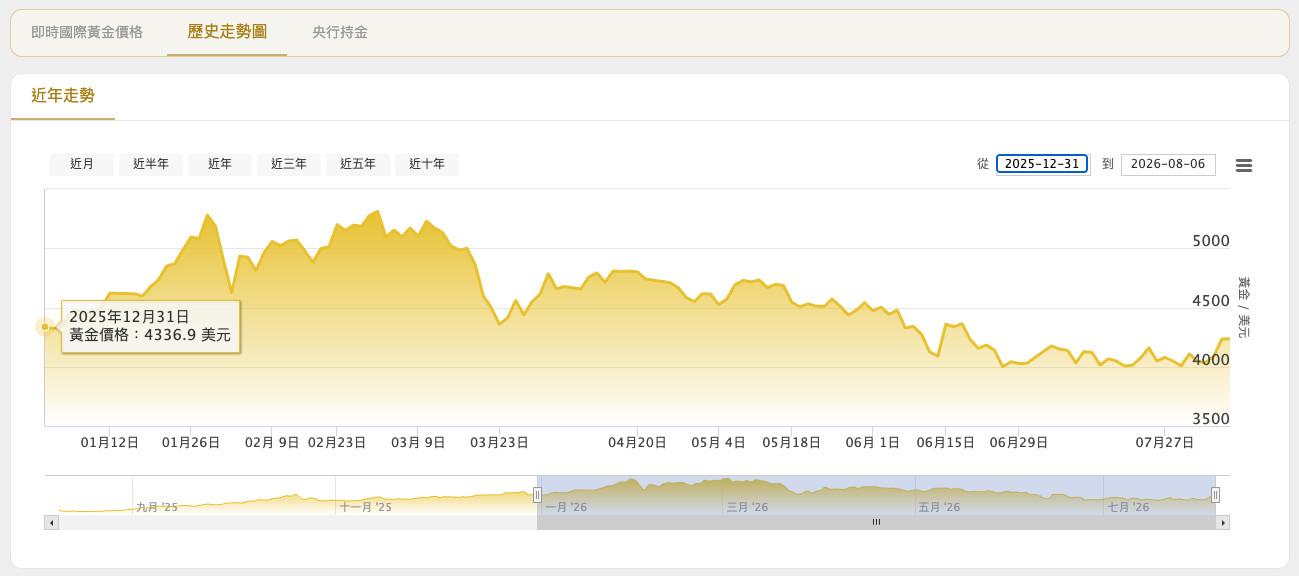The height and width of the screenshot is (576, 1299).
Task: Open the chart hamburger export menu
Action: coord(1244,165)
